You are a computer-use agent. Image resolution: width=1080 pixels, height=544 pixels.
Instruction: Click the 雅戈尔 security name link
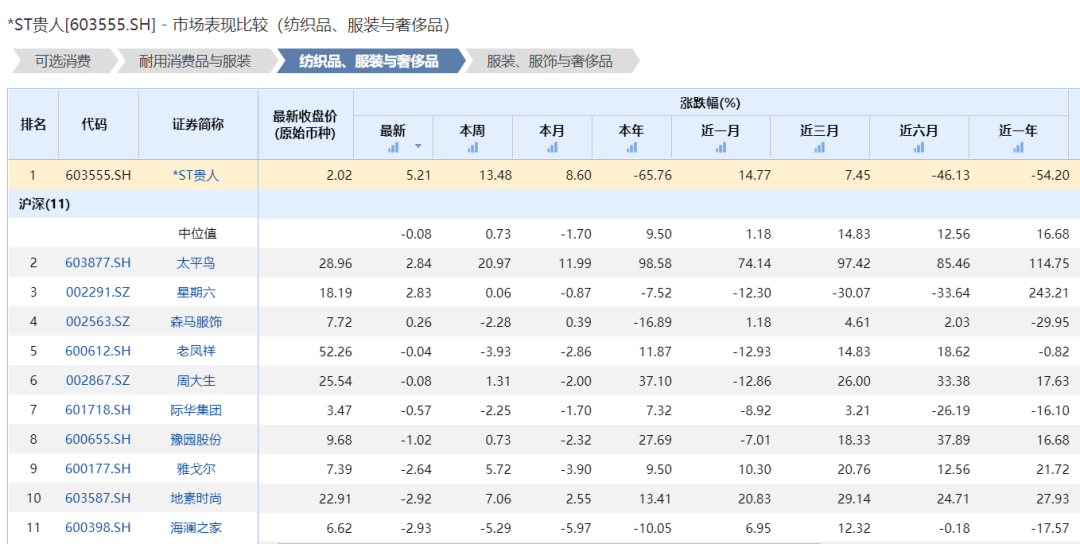196,469
